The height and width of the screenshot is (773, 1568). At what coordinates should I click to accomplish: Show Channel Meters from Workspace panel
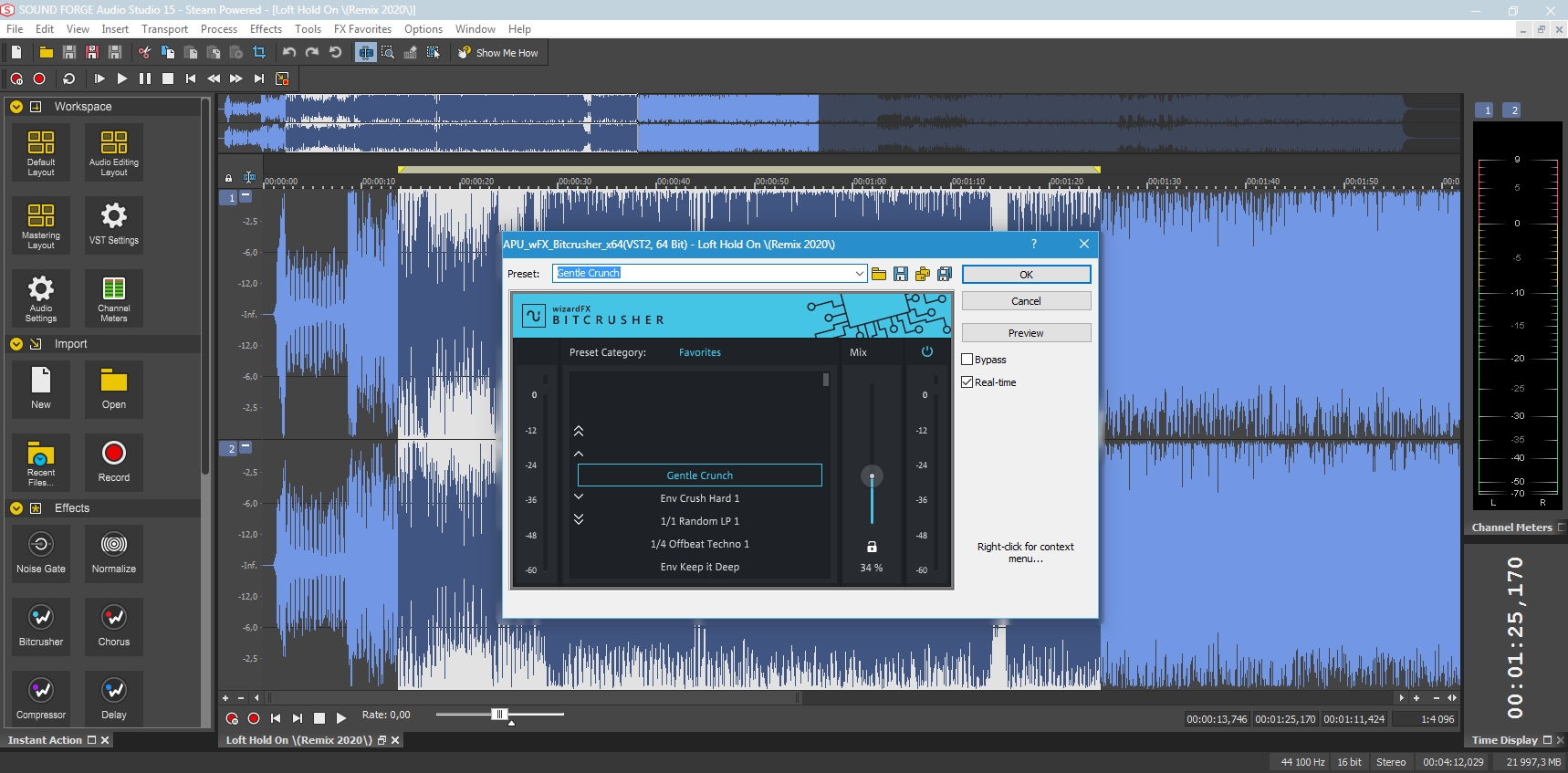pos(114,298)
